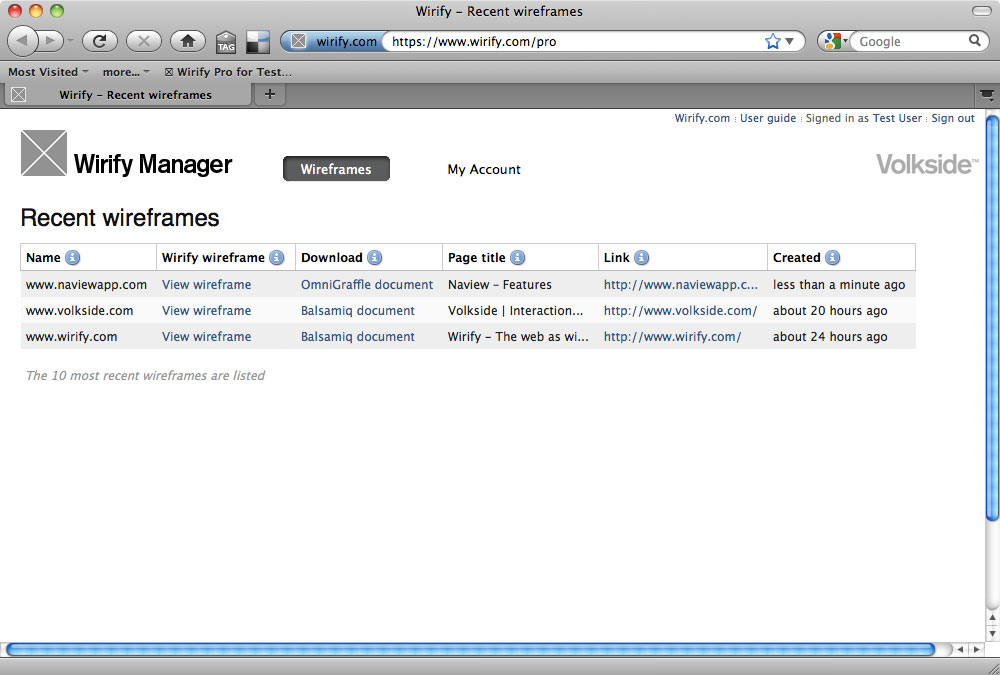Open the http://www.naviewapp.c... link
The width and height of the screenshot is (1000, 675).
tap(681, 285)
